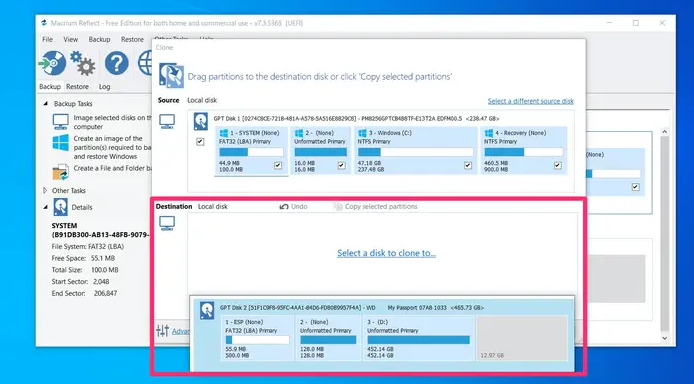Open the gears defaults toolbar icon
Viewport: 694px width, 384px height.
(x=83, y=63)
